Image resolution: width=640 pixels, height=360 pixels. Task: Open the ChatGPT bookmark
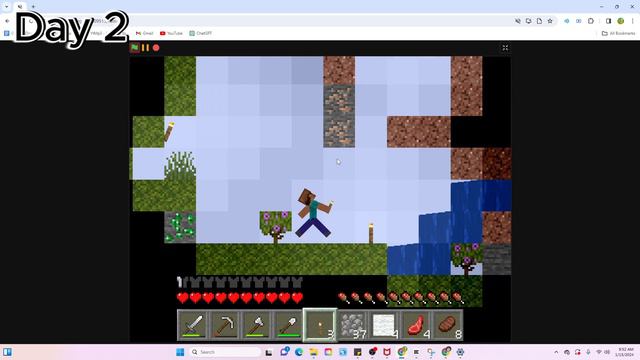(200, 33)
